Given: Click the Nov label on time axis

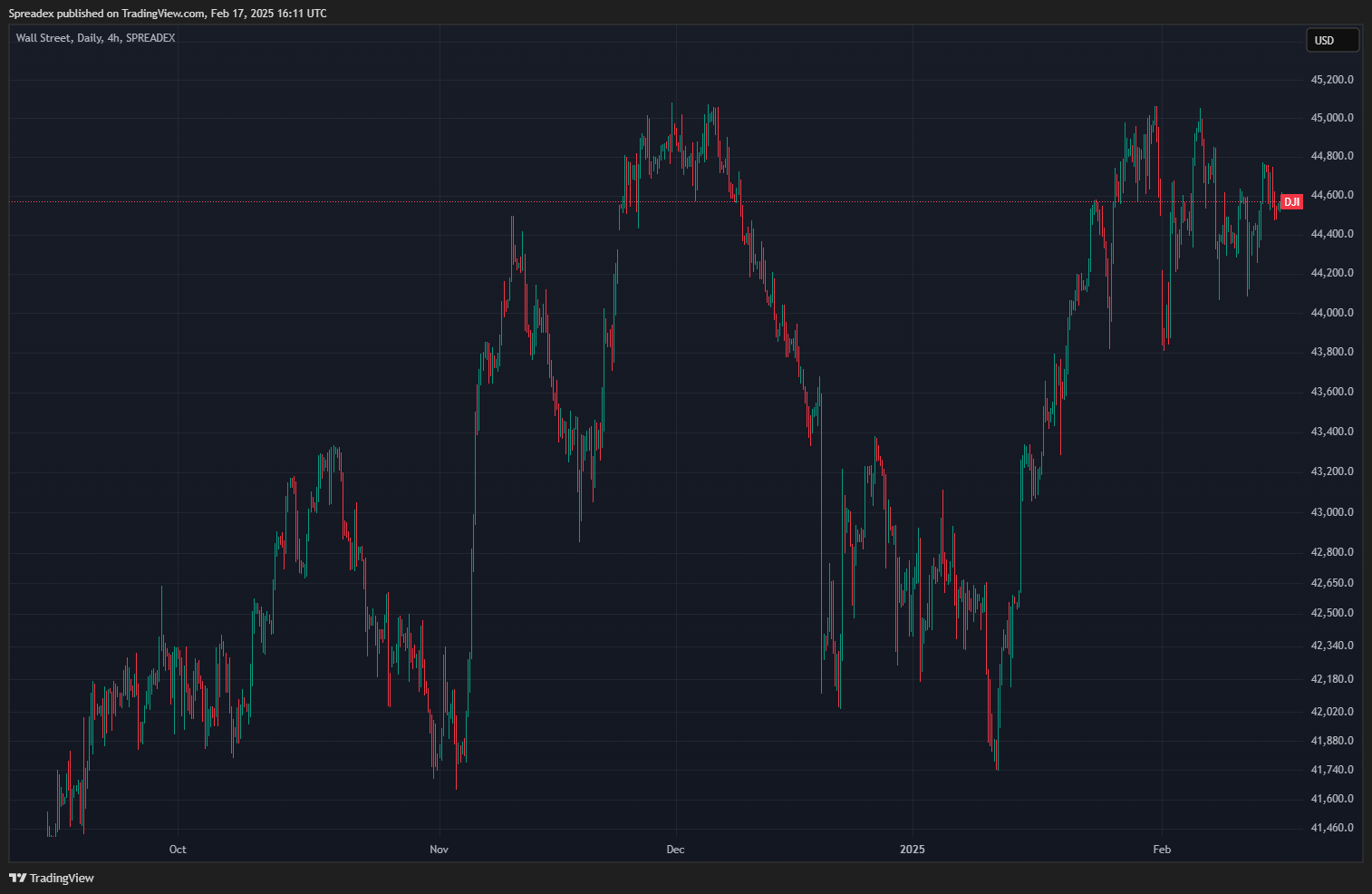Looking at the screenshot, I should 439,850.
